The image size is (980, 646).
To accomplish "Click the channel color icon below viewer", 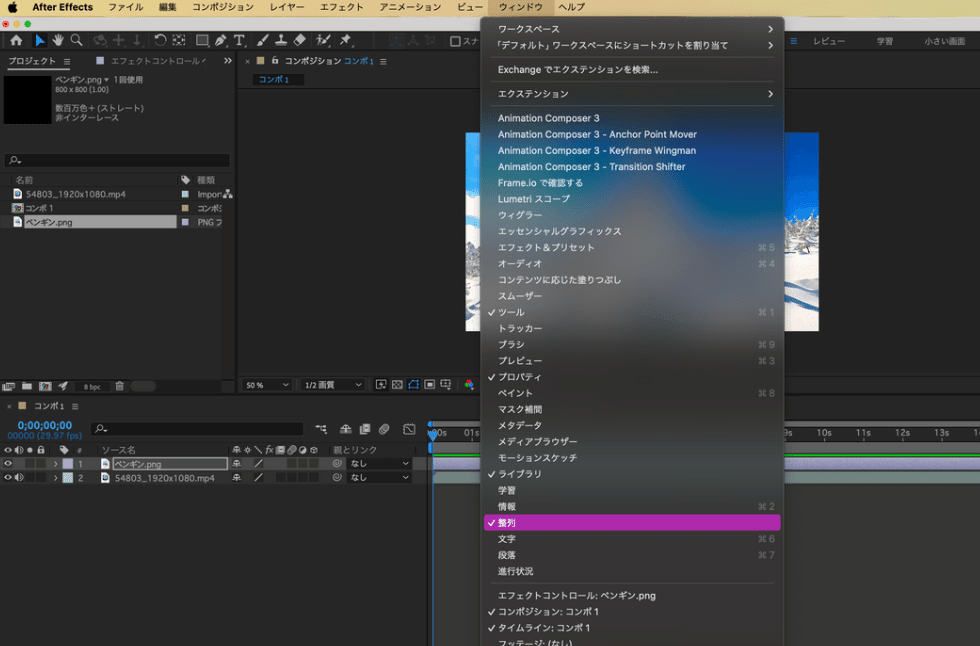I will tap(469, 384).
